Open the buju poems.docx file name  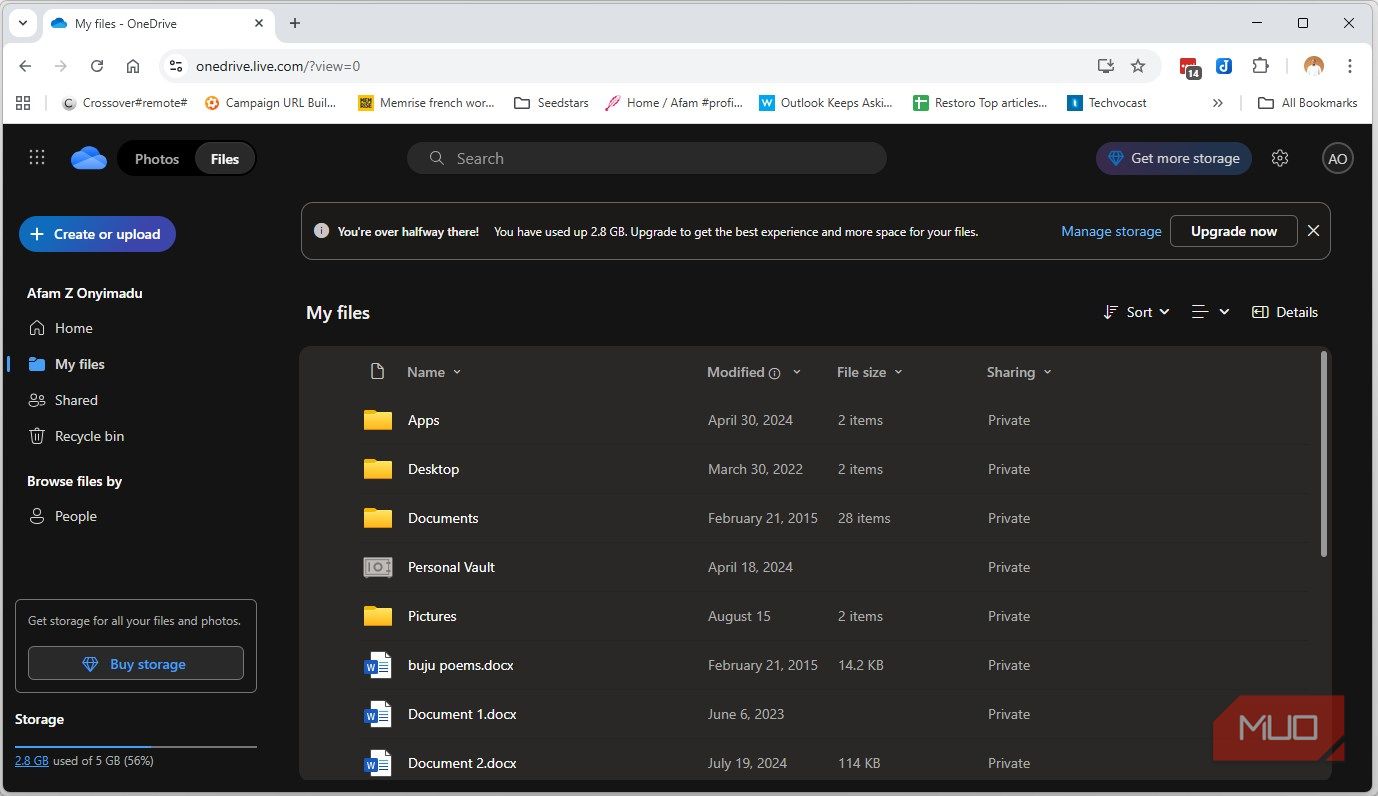pos(461,665)
